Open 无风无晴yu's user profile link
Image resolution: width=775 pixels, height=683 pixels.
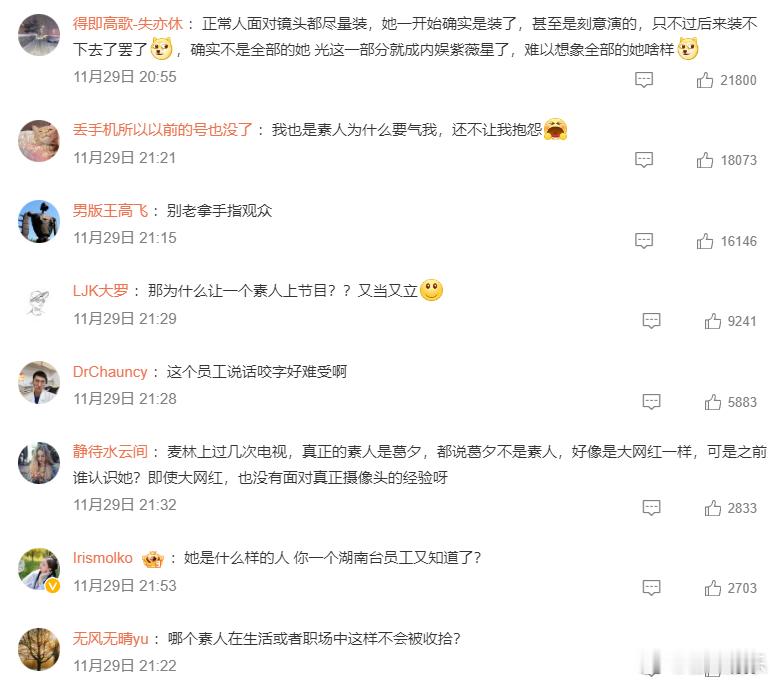111,639
